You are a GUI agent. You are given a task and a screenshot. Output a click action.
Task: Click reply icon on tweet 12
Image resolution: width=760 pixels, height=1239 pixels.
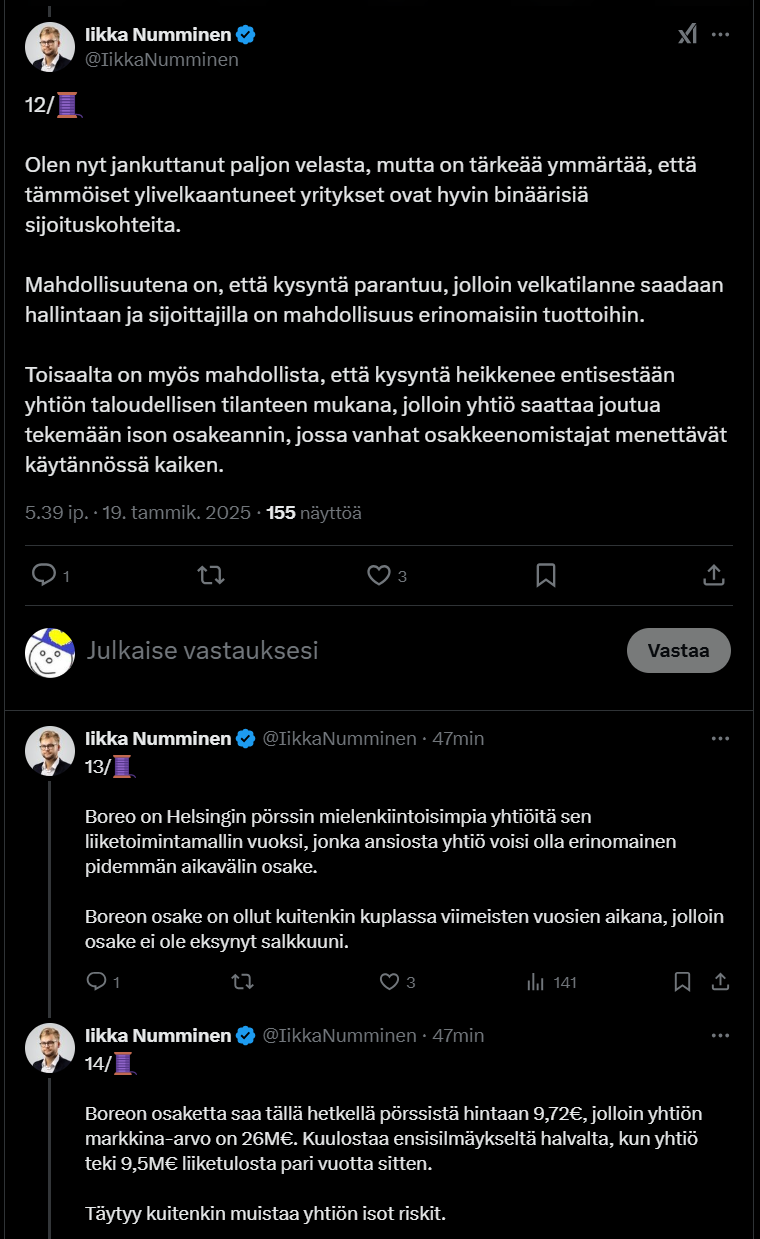click(x=44, y=575)
